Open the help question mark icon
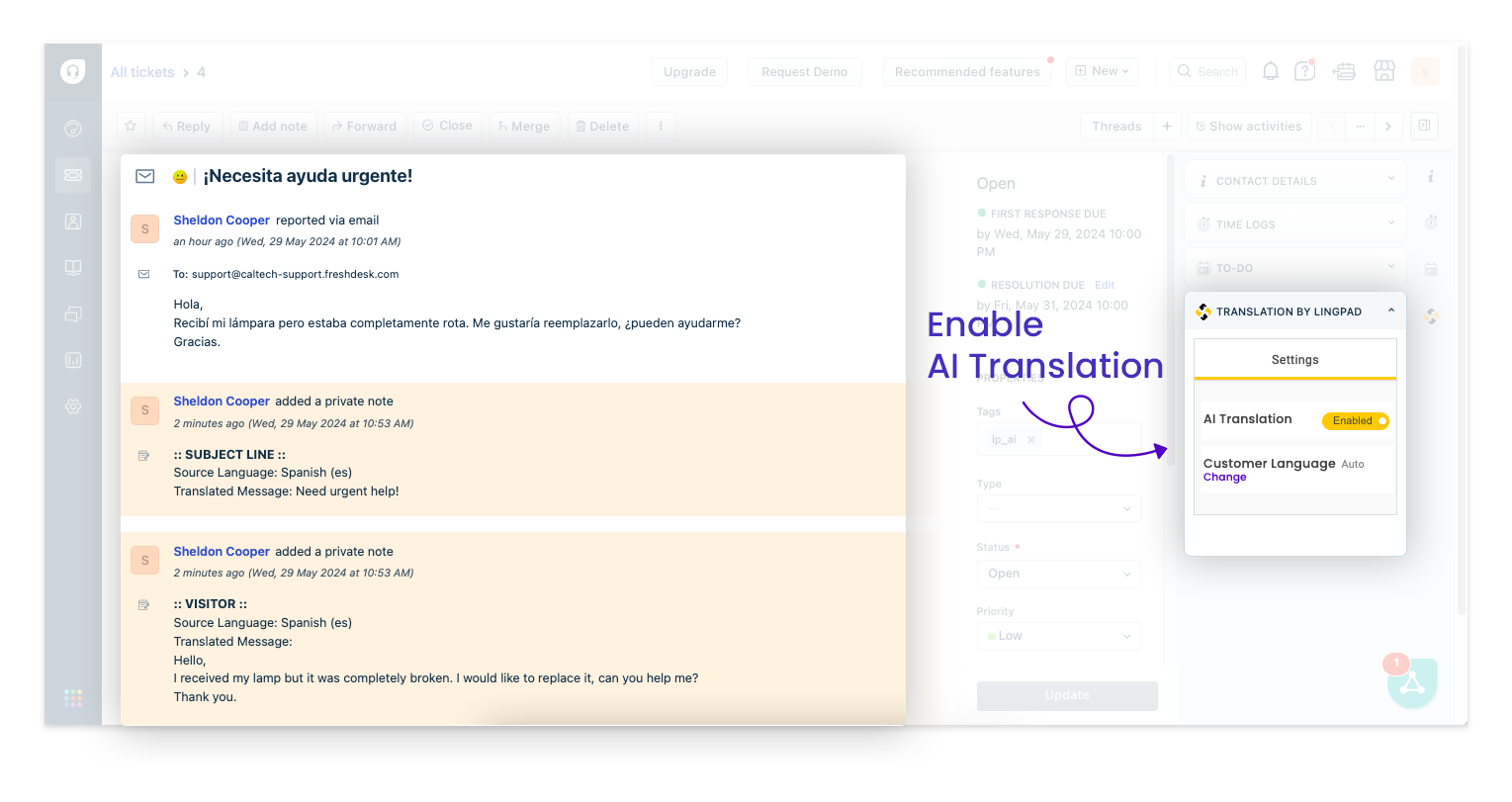Viewport: 1512px width, 802px height. (x=1305, y=71)
